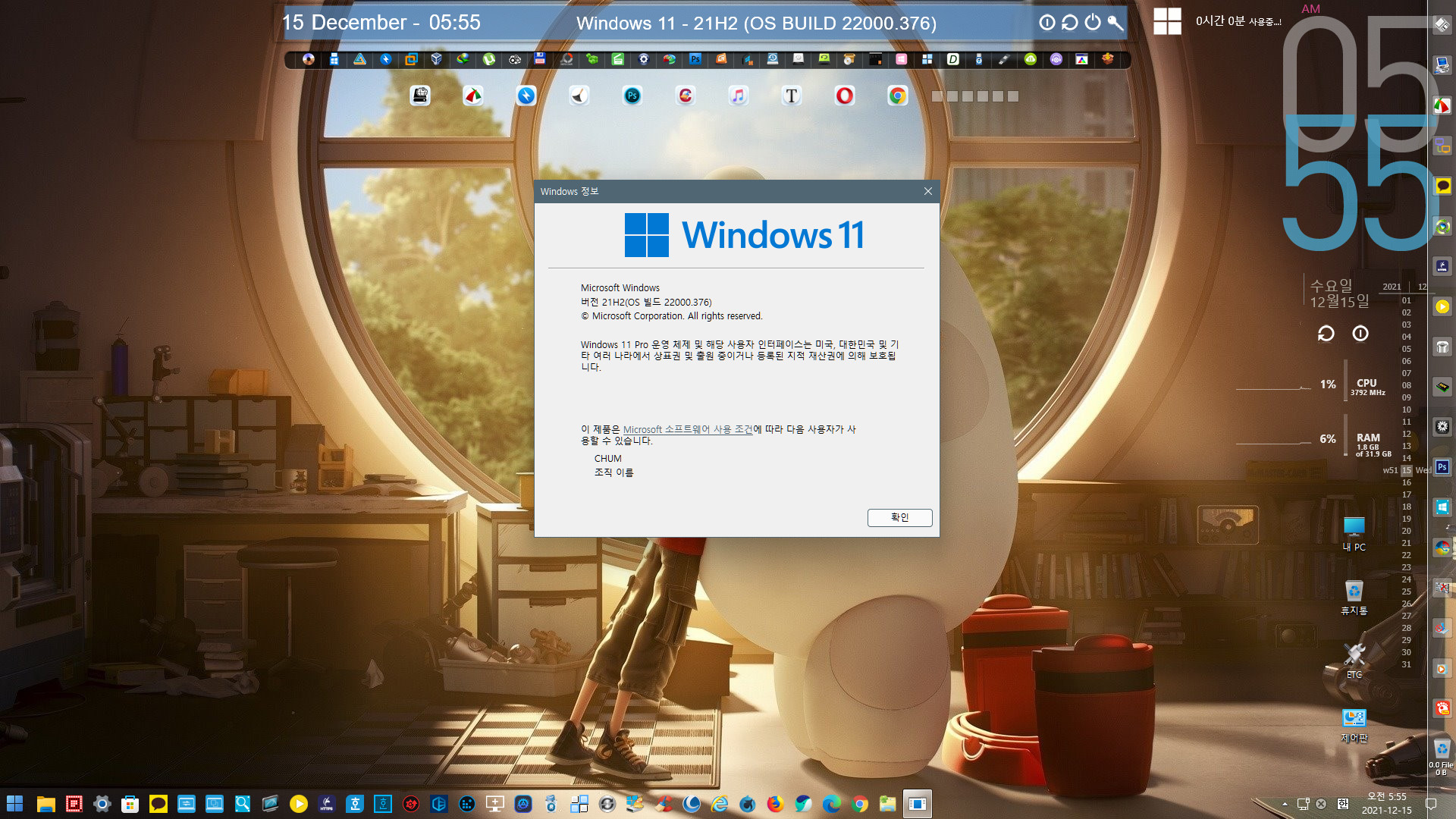Click the Windows logo beside the uptime text
This screenshot has height=819, width=1456.
pyautogui.click(x=1167, y=21)
